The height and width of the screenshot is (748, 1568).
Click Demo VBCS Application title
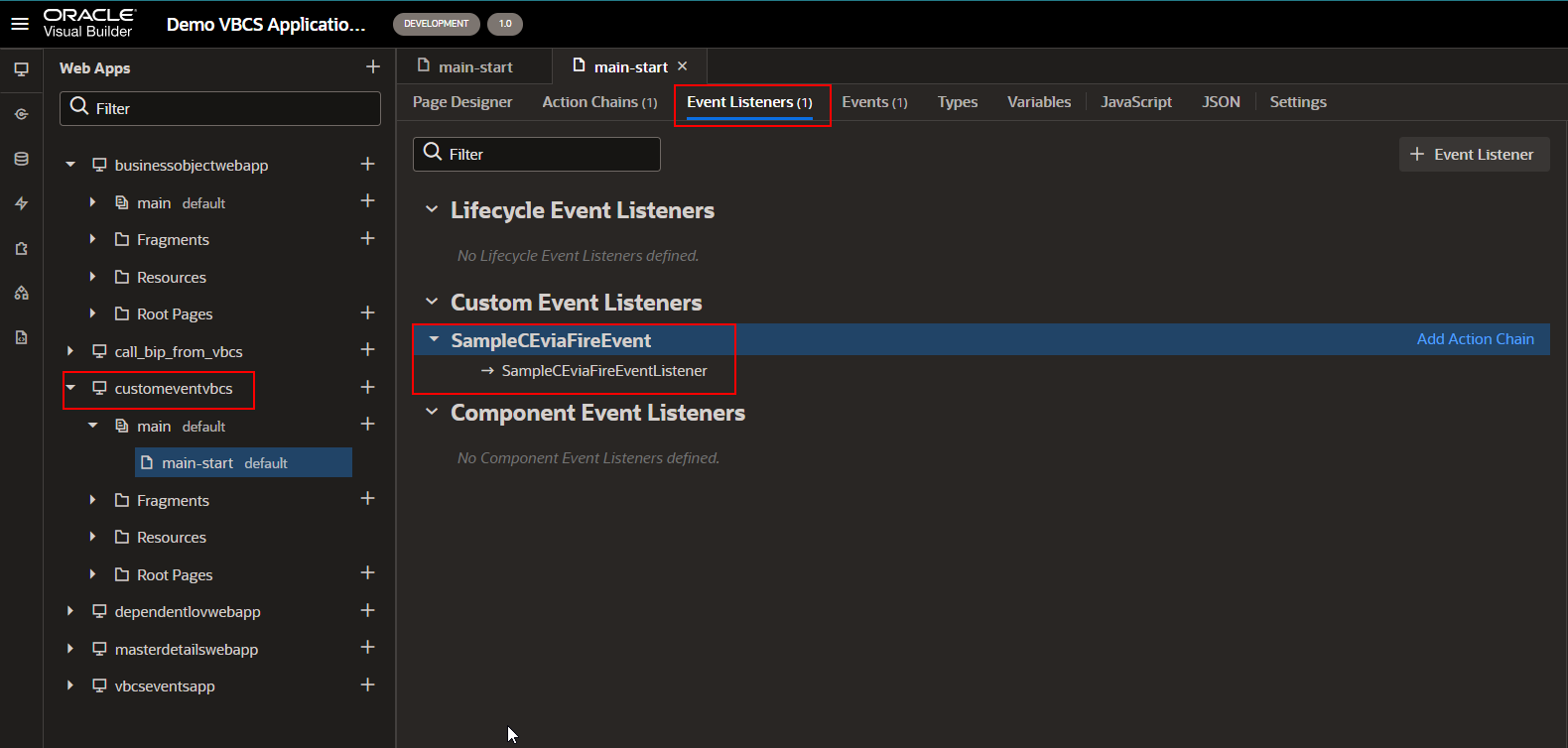click(266, 24)
